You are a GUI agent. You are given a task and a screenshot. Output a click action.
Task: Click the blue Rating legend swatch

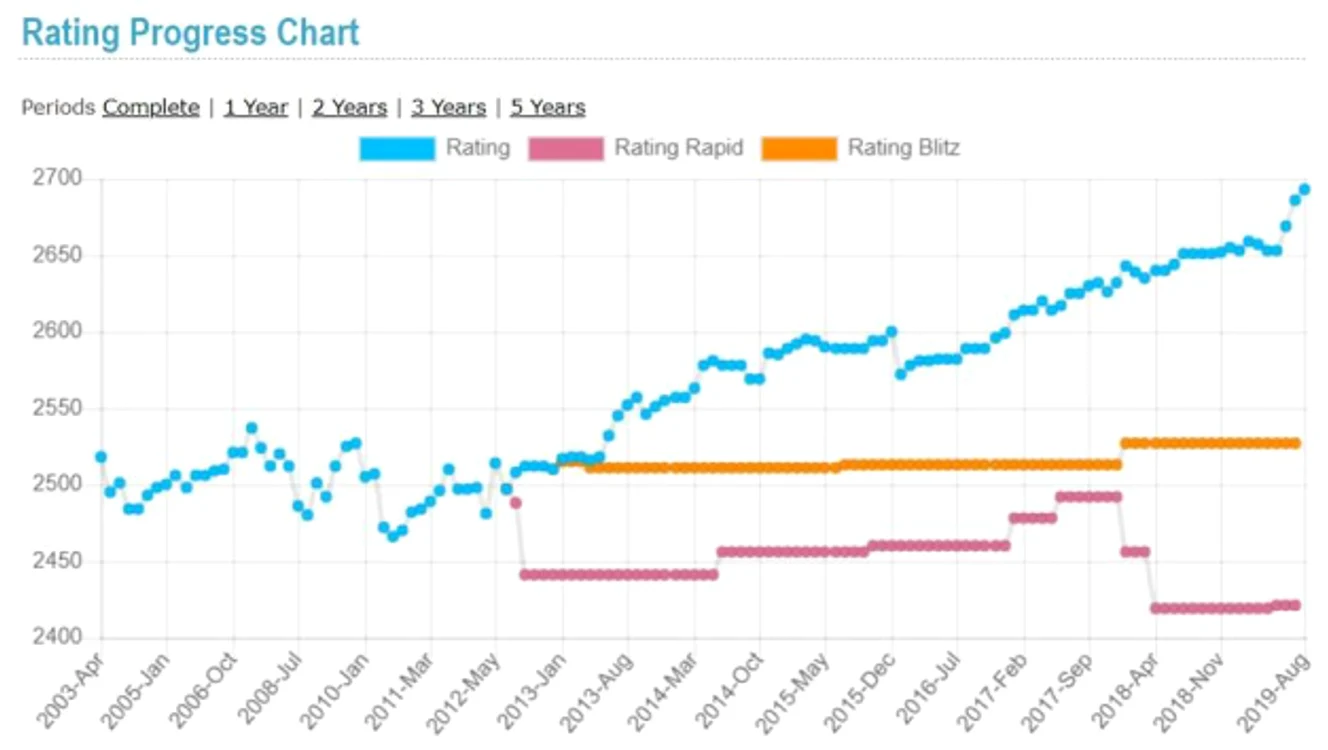point(397,149)
